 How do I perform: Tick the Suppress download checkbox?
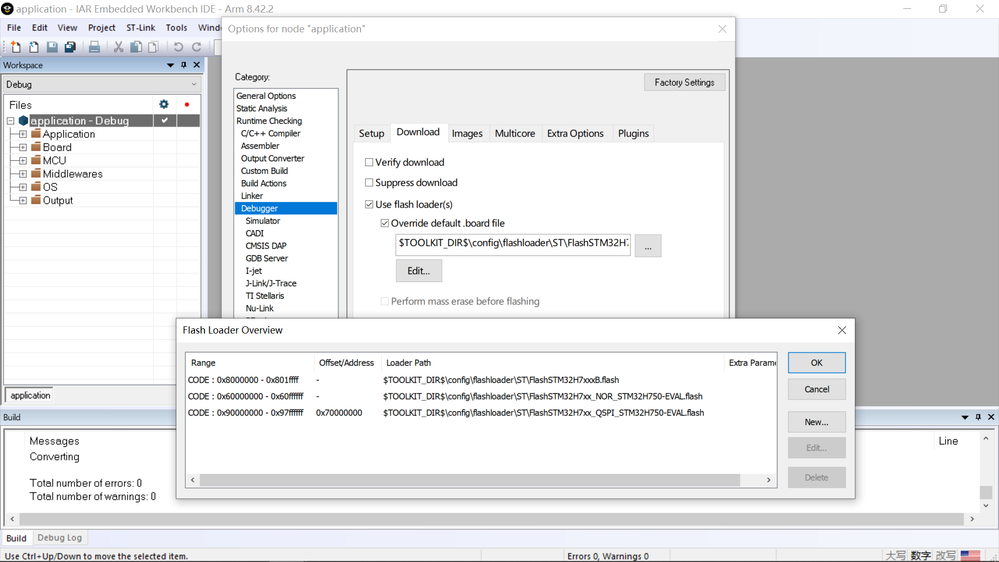pyautogui.click(x=369, y=183)
